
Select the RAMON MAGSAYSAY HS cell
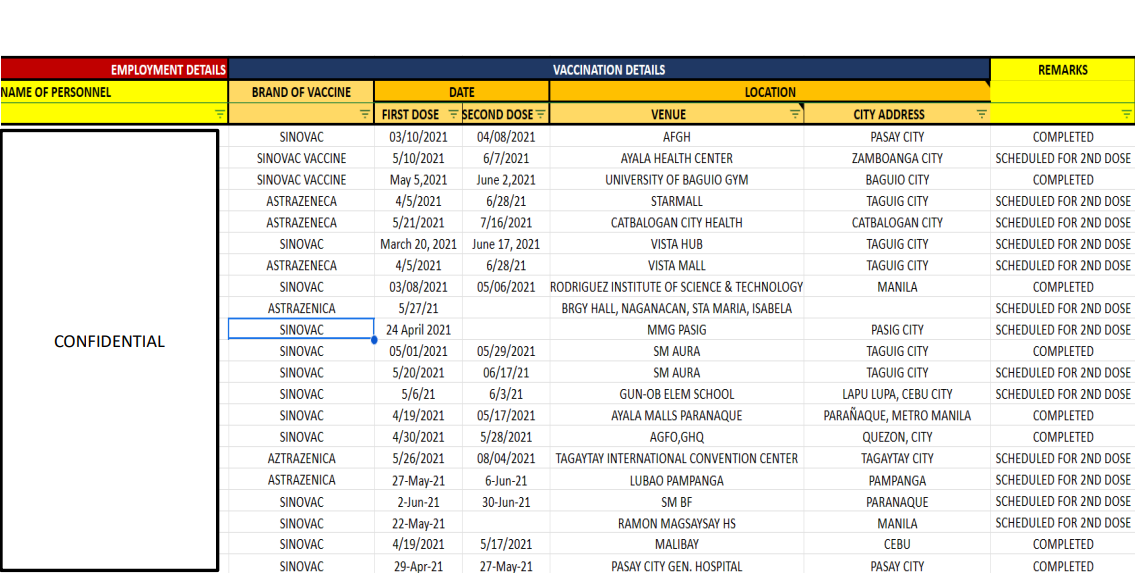[x=676, y=523]
